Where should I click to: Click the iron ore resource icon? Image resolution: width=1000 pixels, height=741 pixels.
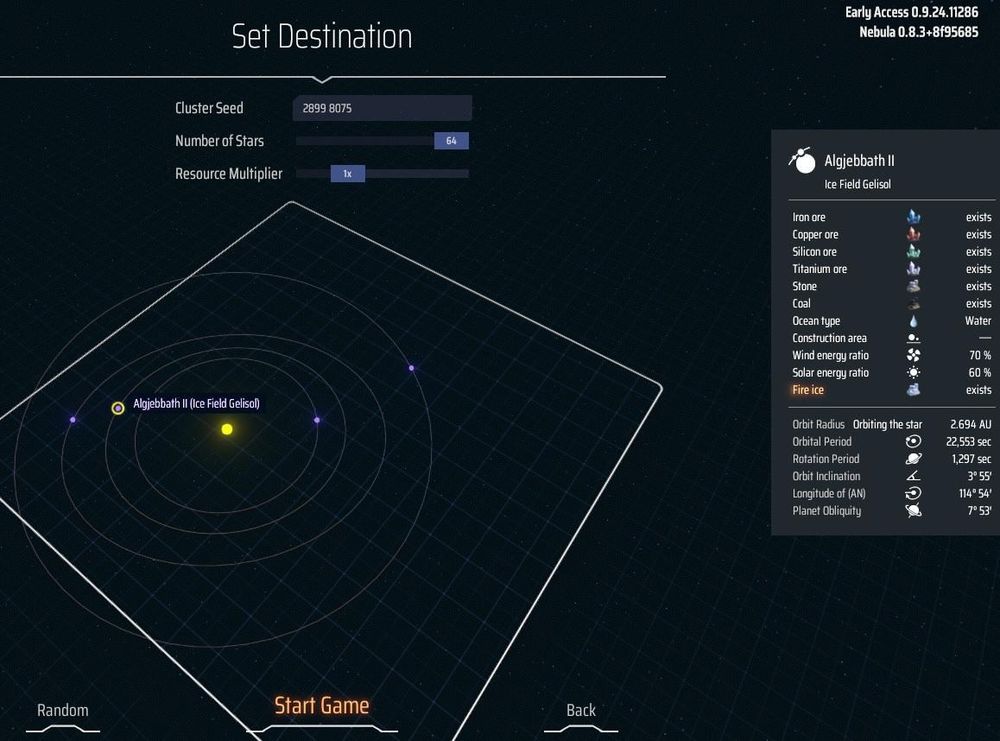tap(913, 217)
